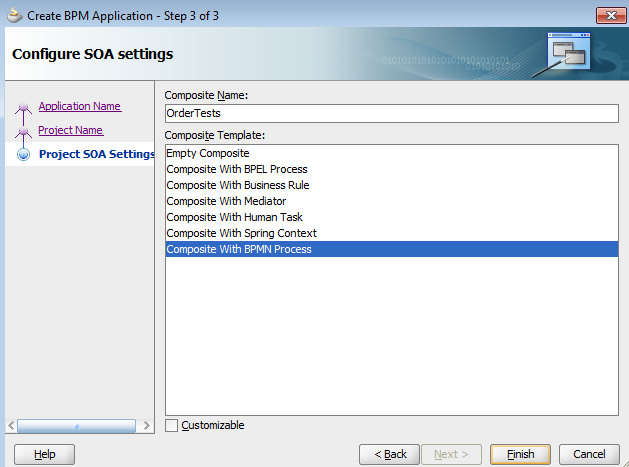Select Composite With BPEL Process template
This screenshot has width=629, height=467.
coord(236,169)
